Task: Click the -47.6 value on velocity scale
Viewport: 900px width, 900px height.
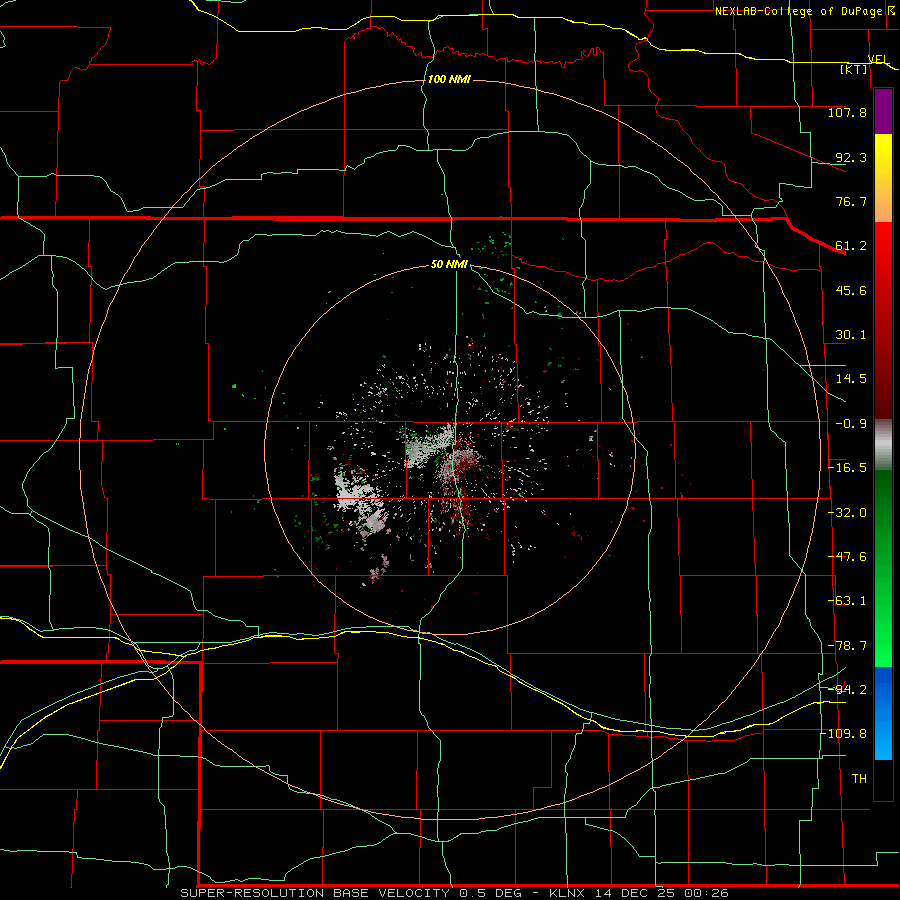Action: (847, 557)
